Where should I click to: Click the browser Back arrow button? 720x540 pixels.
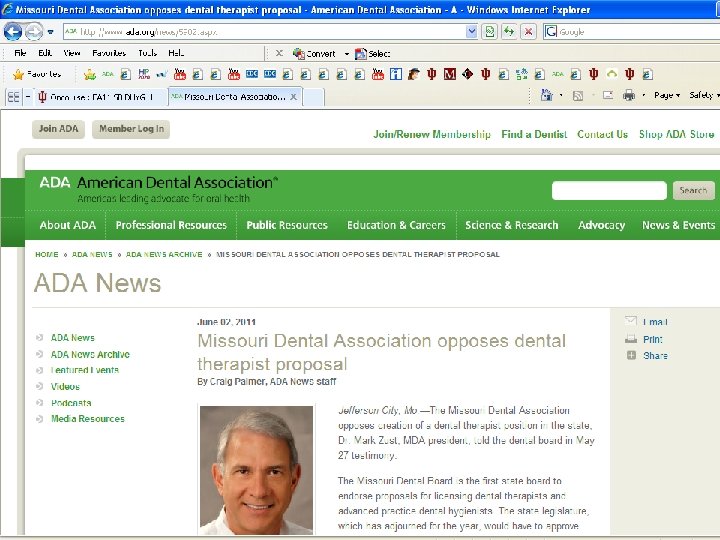point(13,32)
